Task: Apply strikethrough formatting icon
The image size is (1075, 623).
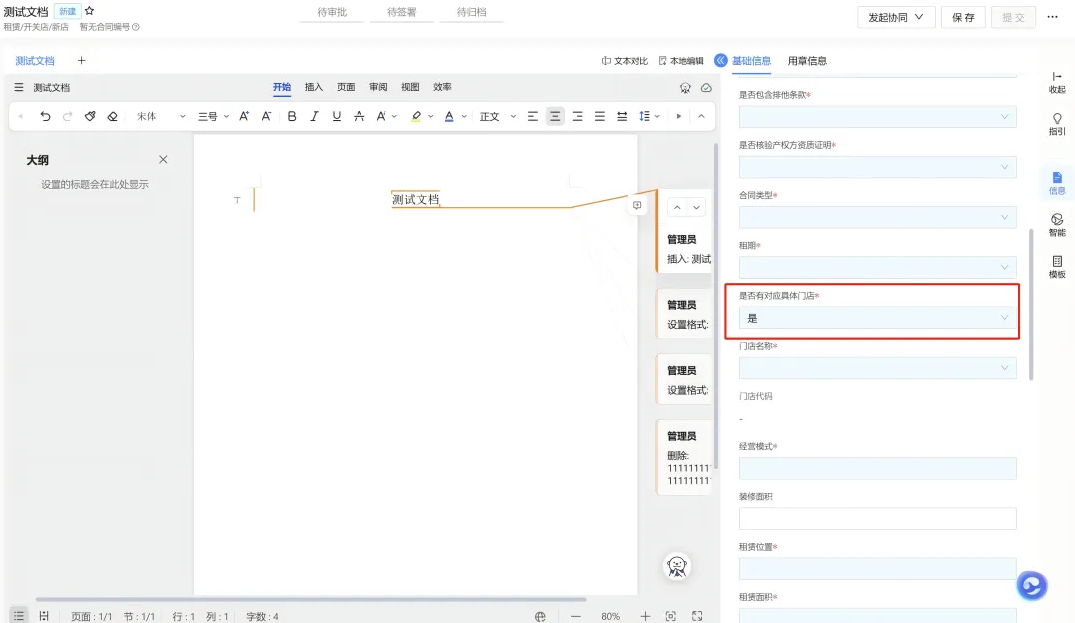Action: 359,117
